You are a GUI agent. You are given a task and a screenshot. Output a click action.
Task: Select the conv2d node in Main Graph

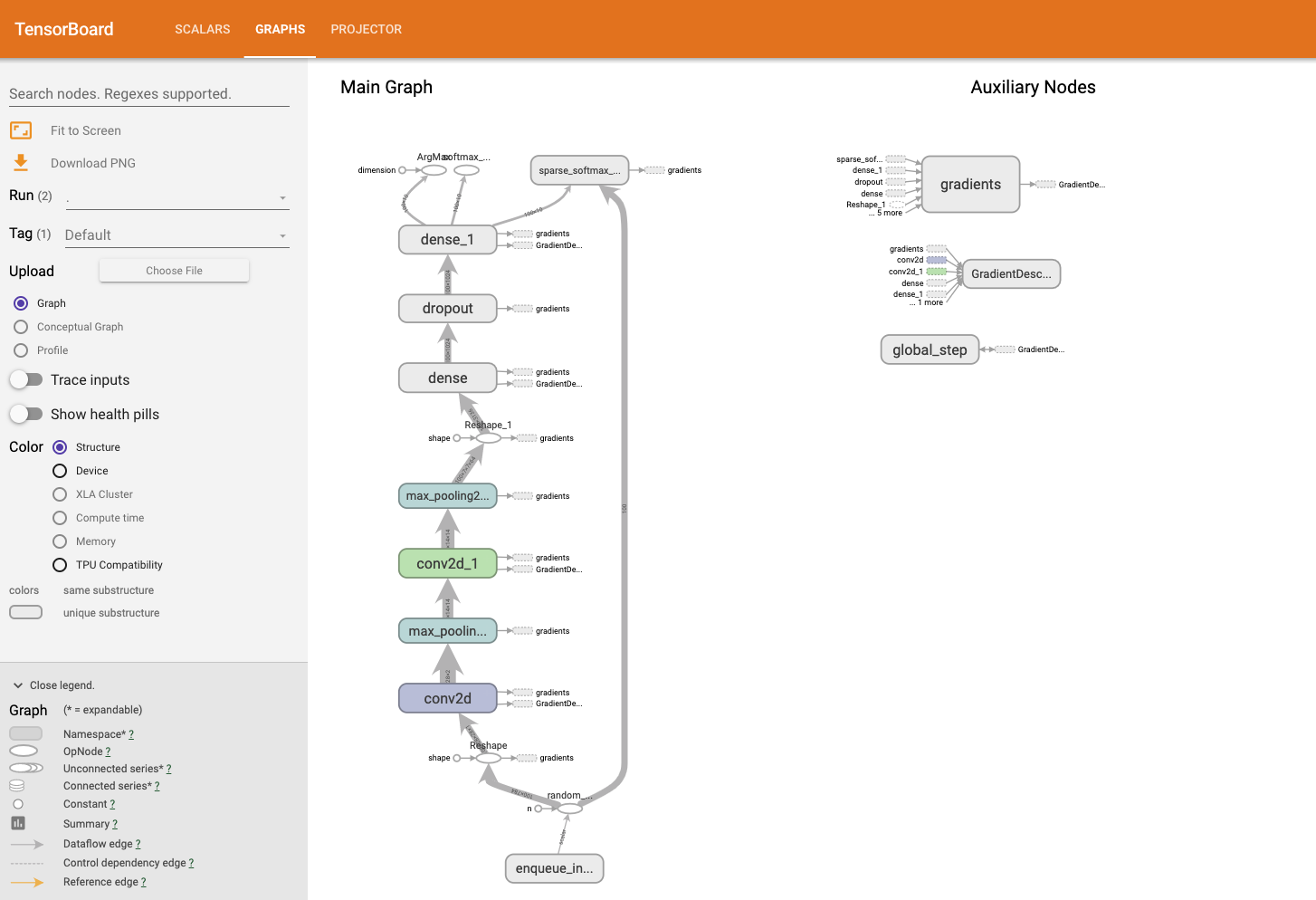(x=447, y=697)
